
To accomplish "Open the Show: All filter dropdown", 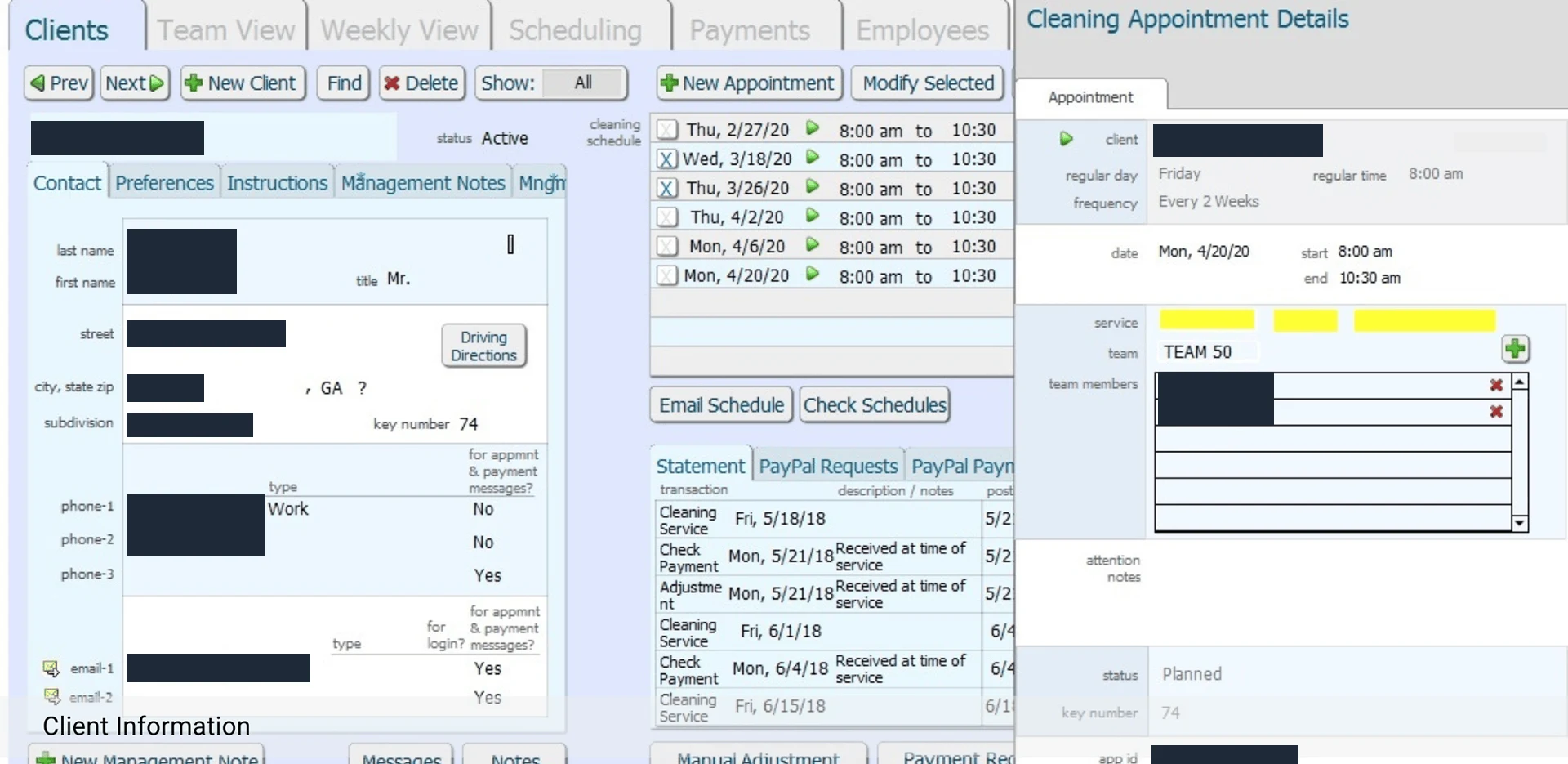I will pos(583,83).
